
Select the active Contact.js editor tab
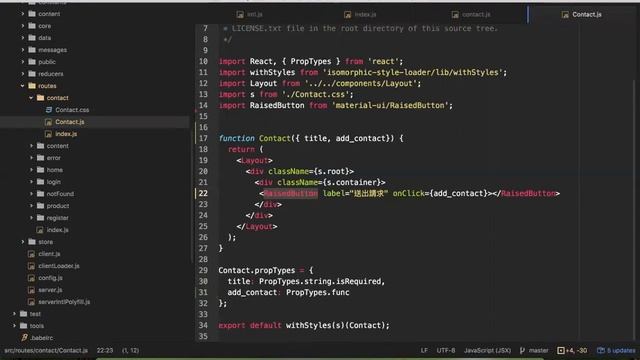[582, 14]
